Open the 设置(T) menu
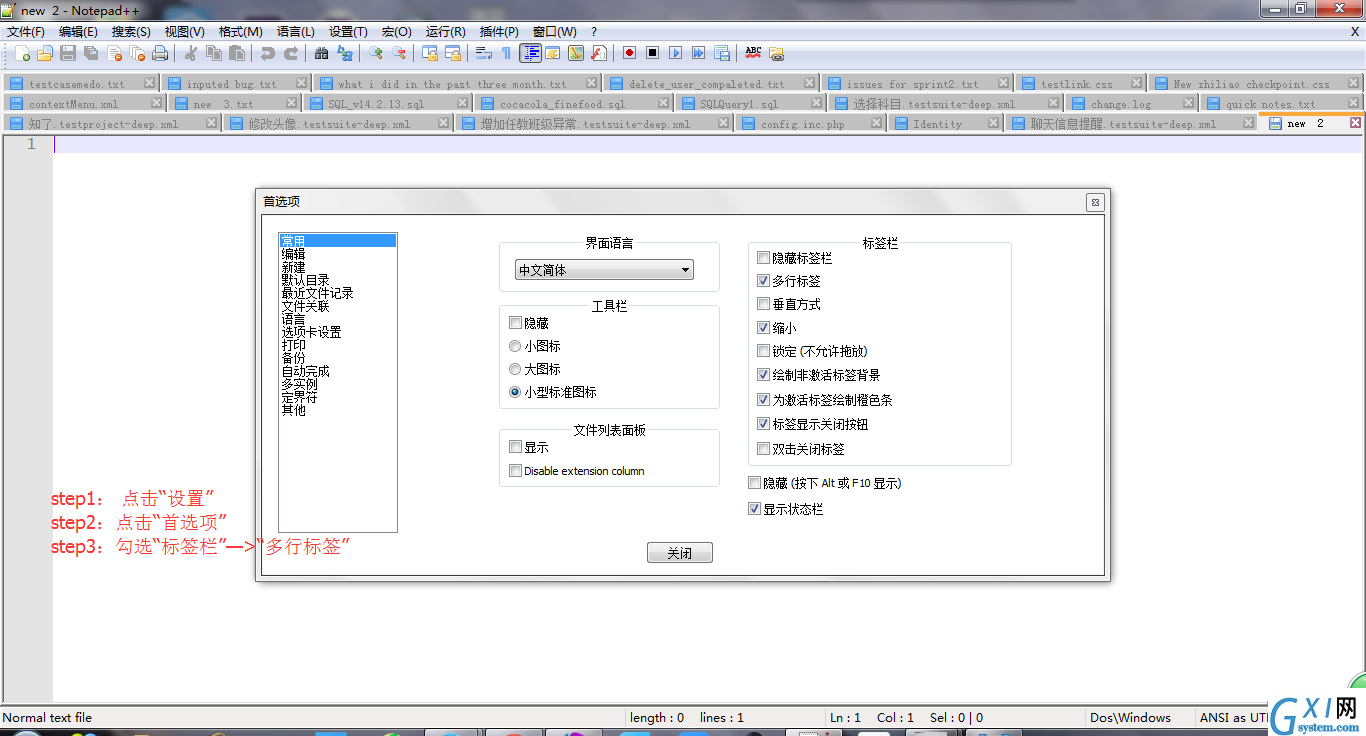Viewport: 1366px width, 736px height. [x=348, y=32]
